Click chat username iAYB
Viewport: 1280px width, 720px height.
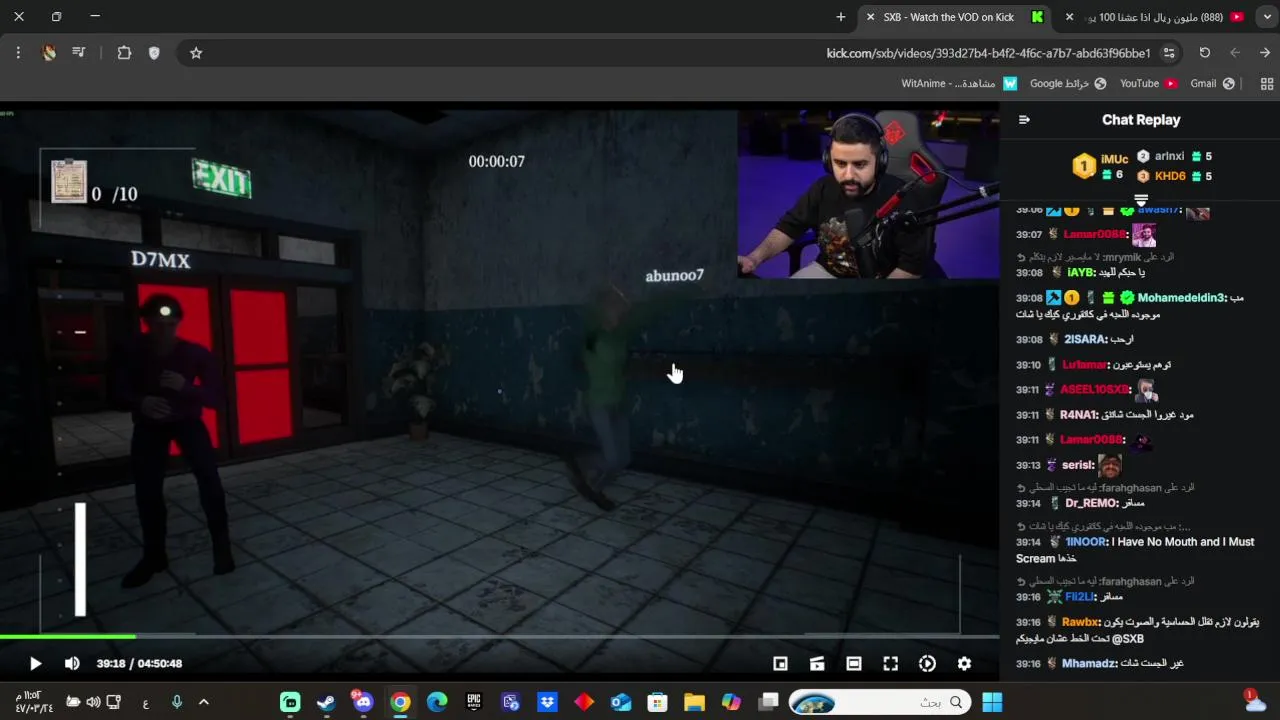coord(1082,272)
